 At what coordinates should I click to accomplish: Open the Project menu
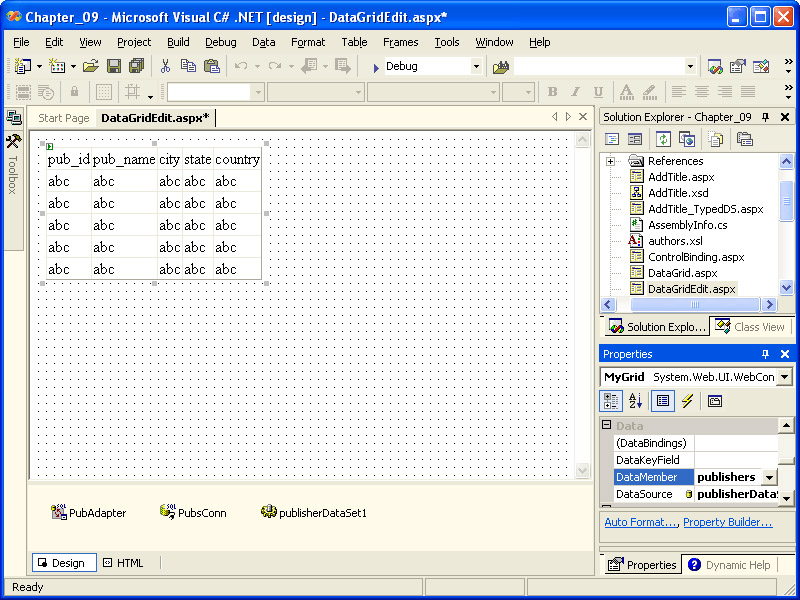tap(134, 42)
